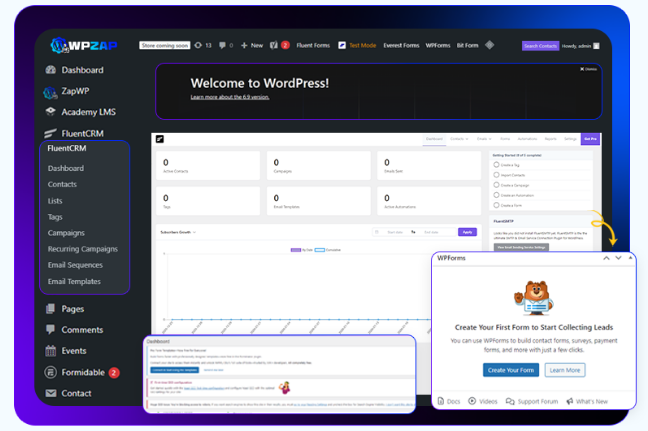Screen dimensions: 648x431
Task: Dismiss the Welcome to WordPress banner
Action: [589, 69]
